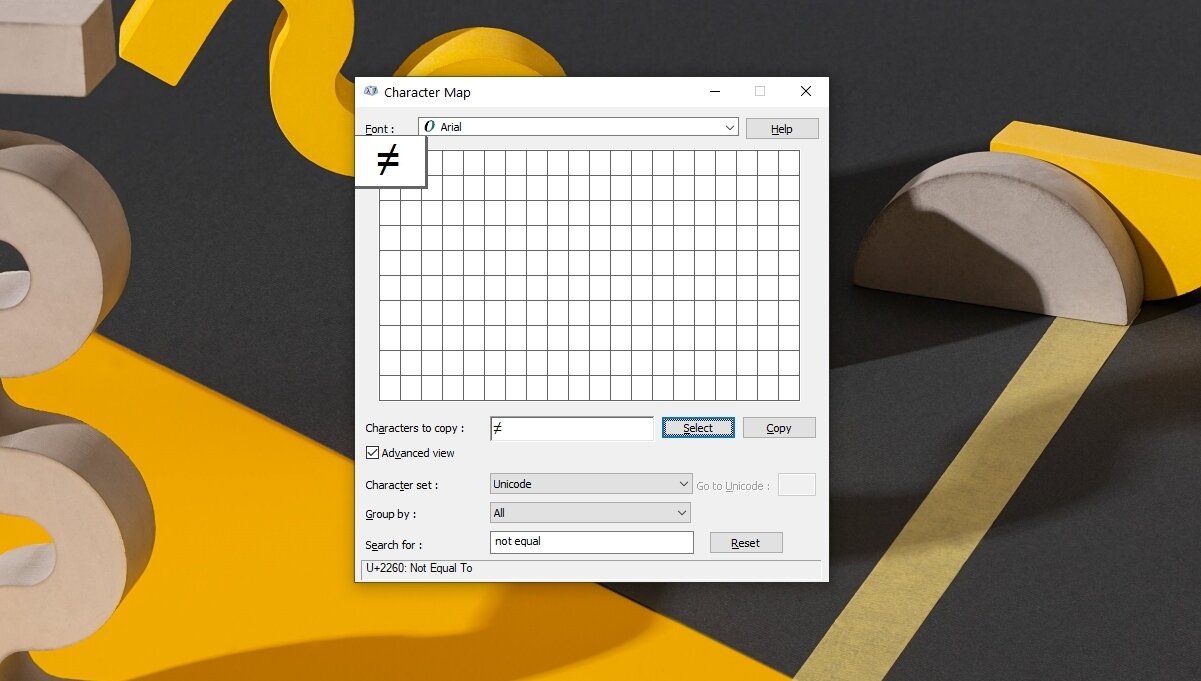
Task: Open the Font dropdown list
Action: [x=729, y=126]
